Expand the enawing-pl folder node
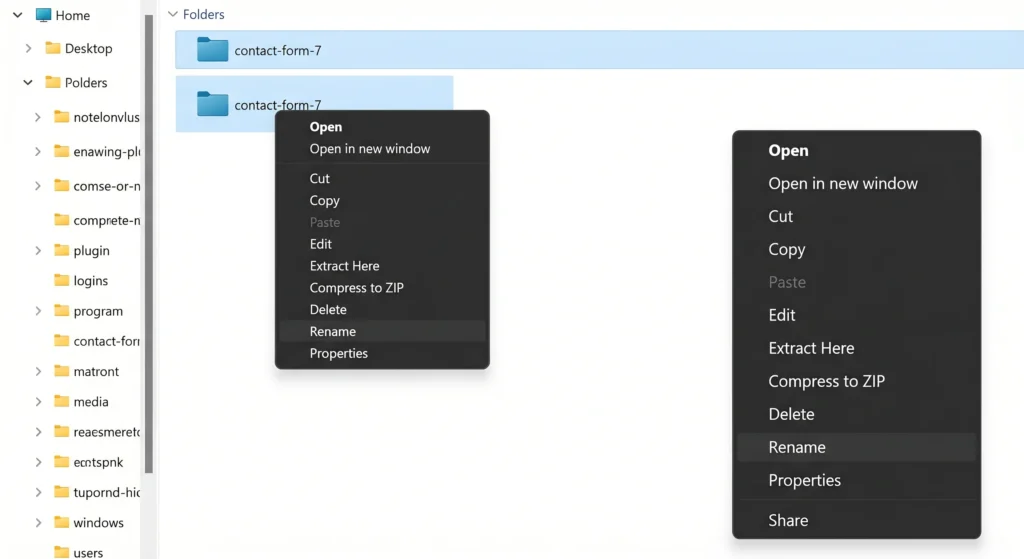The image size is (1024, 559). (38, 152)
